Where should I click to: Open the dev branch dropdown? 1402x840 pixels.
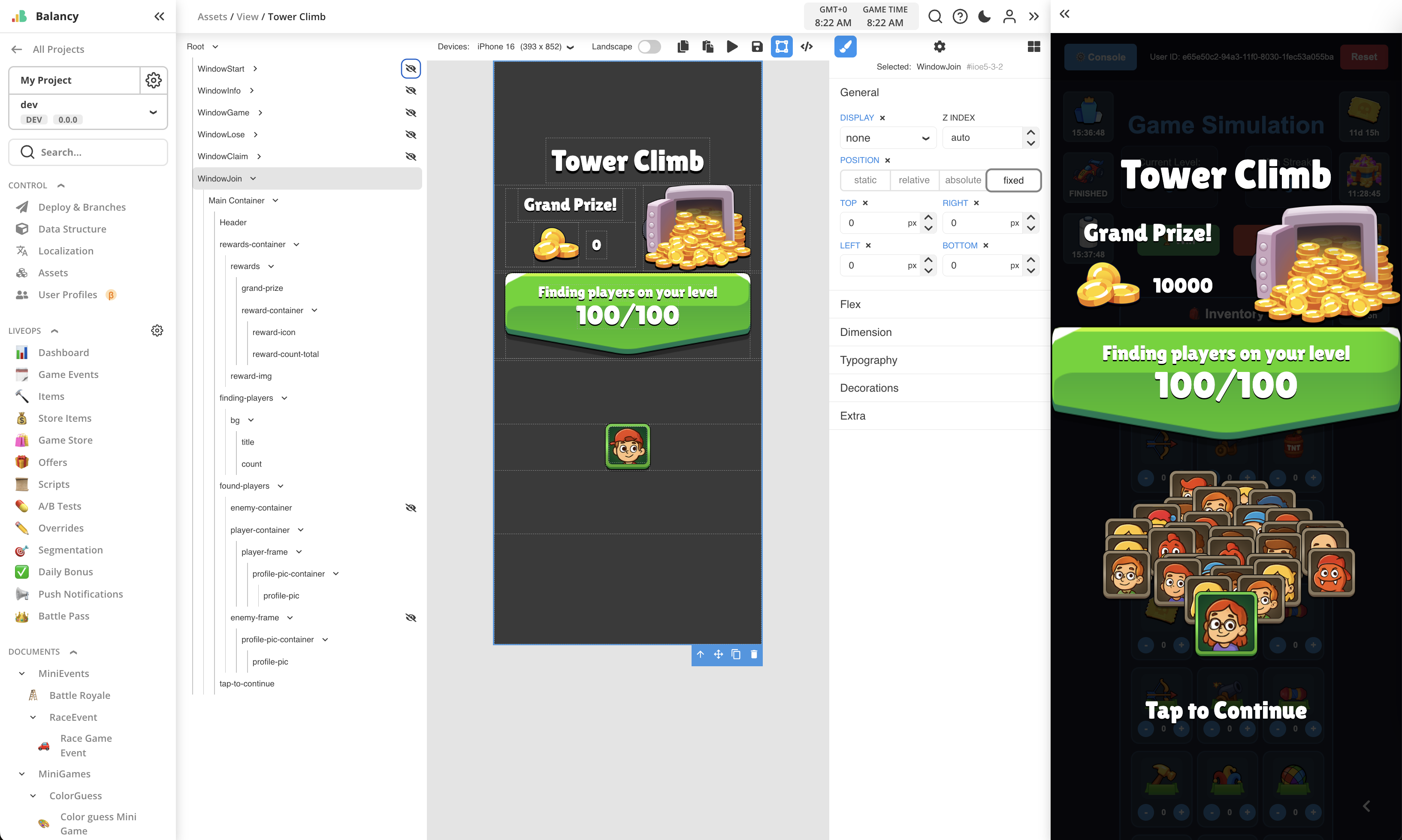(x=88, y=112)
